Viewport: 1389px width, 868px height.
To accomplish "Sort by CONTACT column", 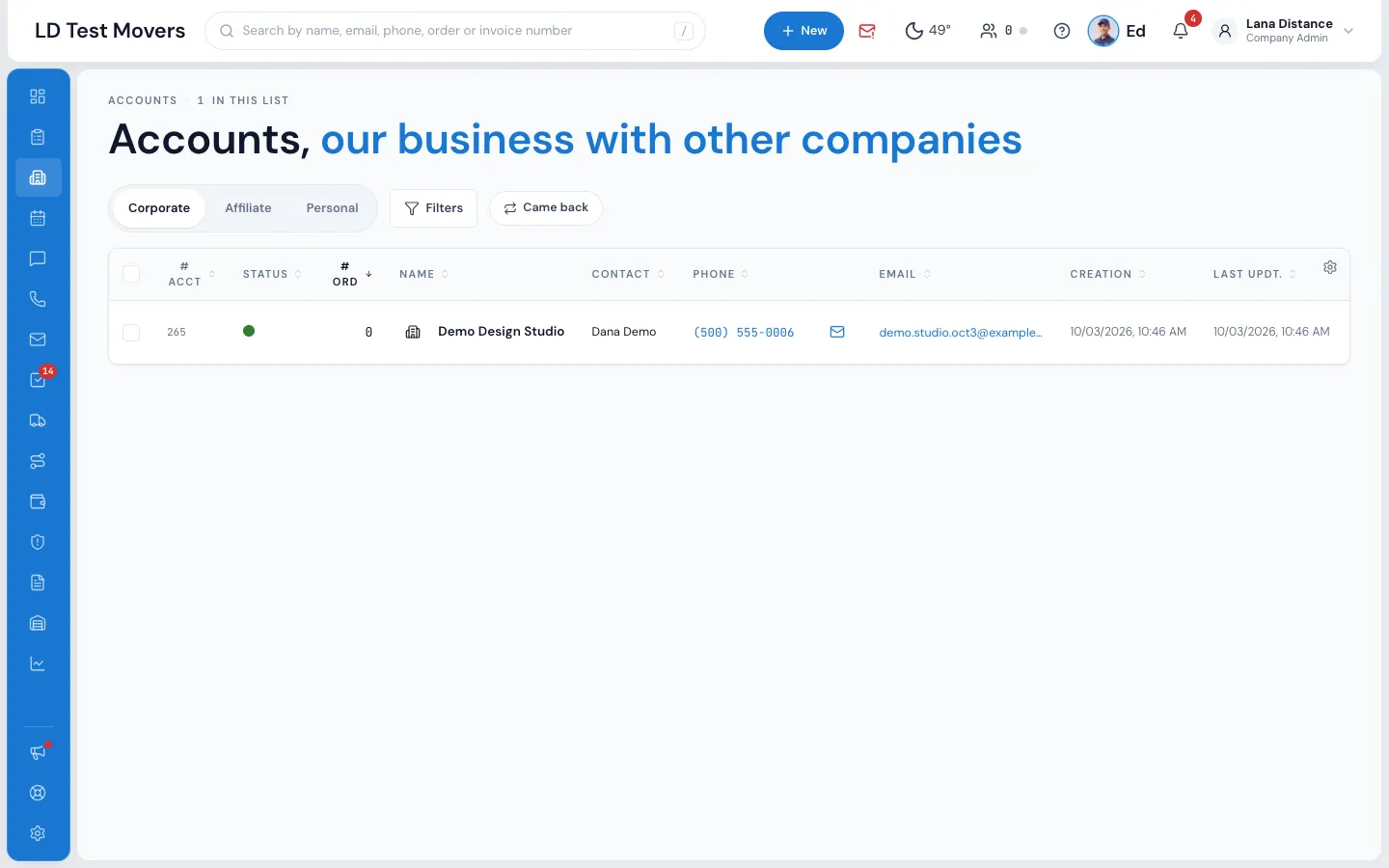I will click(x=628, y=274).
